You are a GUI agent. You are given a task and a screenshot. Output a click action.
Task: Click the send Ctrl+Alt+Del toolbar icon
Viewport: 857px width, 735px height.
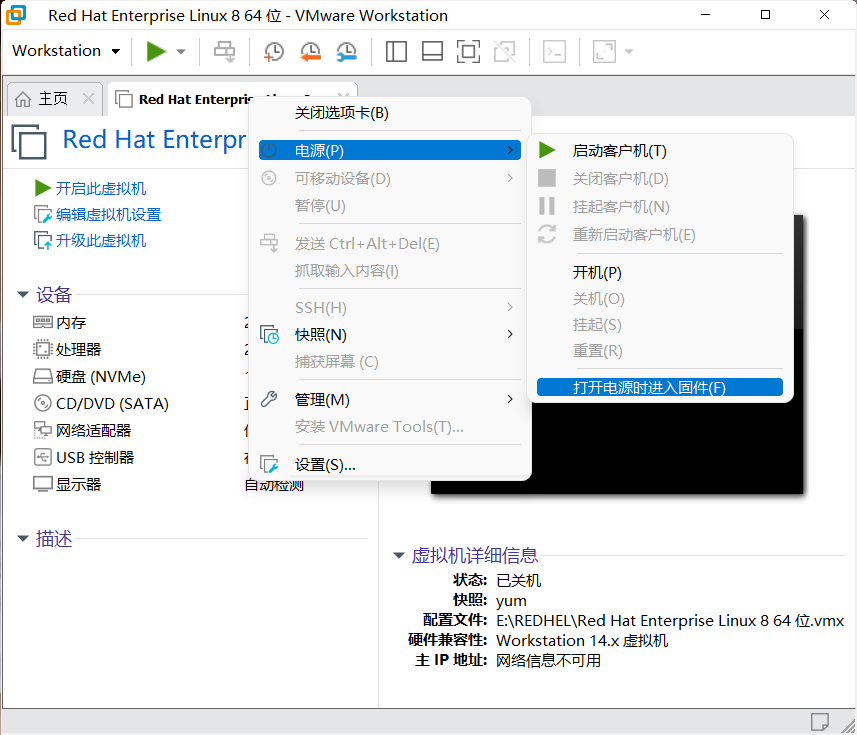point(225,51)
